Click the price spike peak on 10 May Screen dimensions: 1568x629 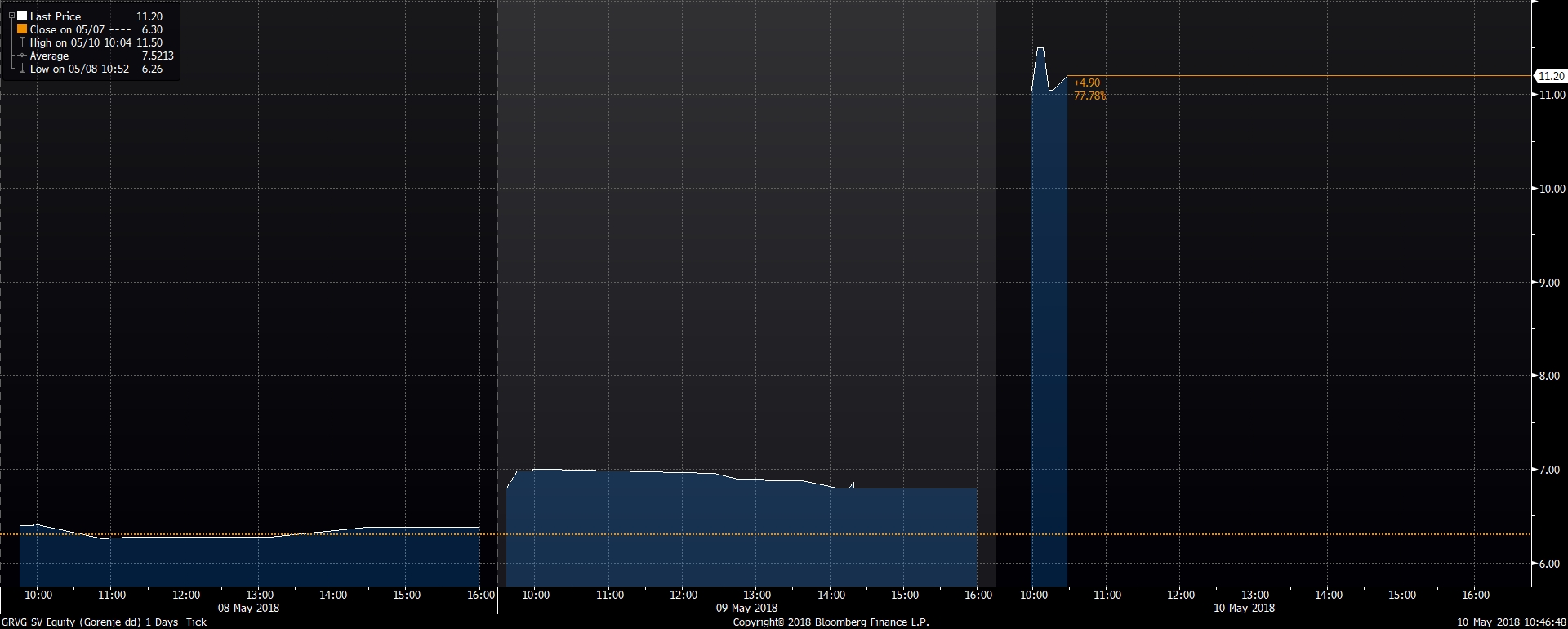(1040, 49)
